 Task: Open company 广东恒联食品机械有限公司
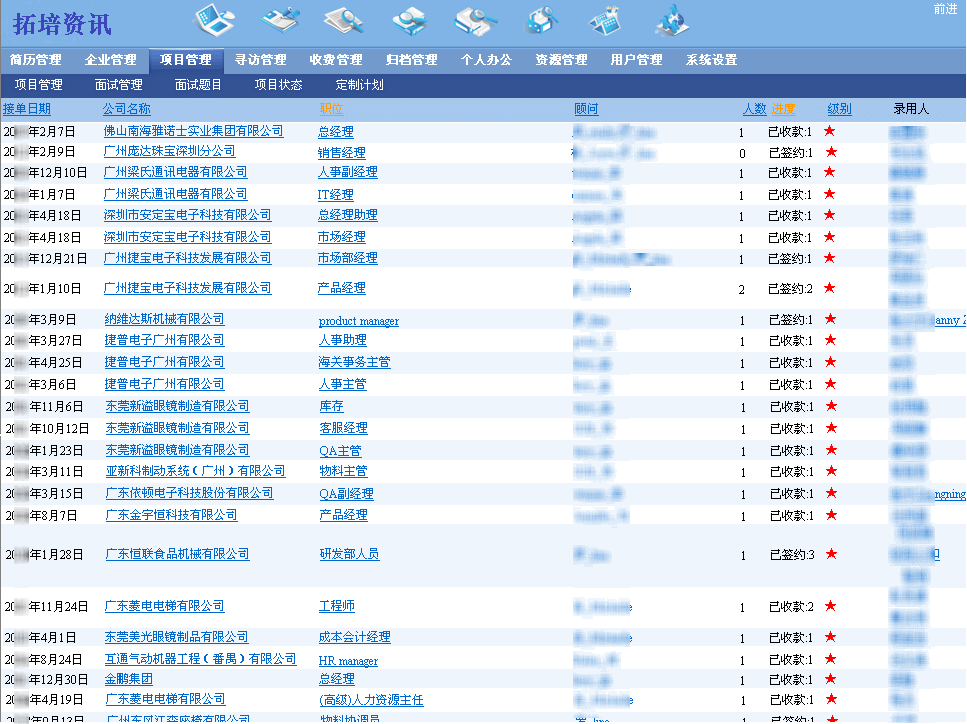pyautogui.click(x=178, y=554)
